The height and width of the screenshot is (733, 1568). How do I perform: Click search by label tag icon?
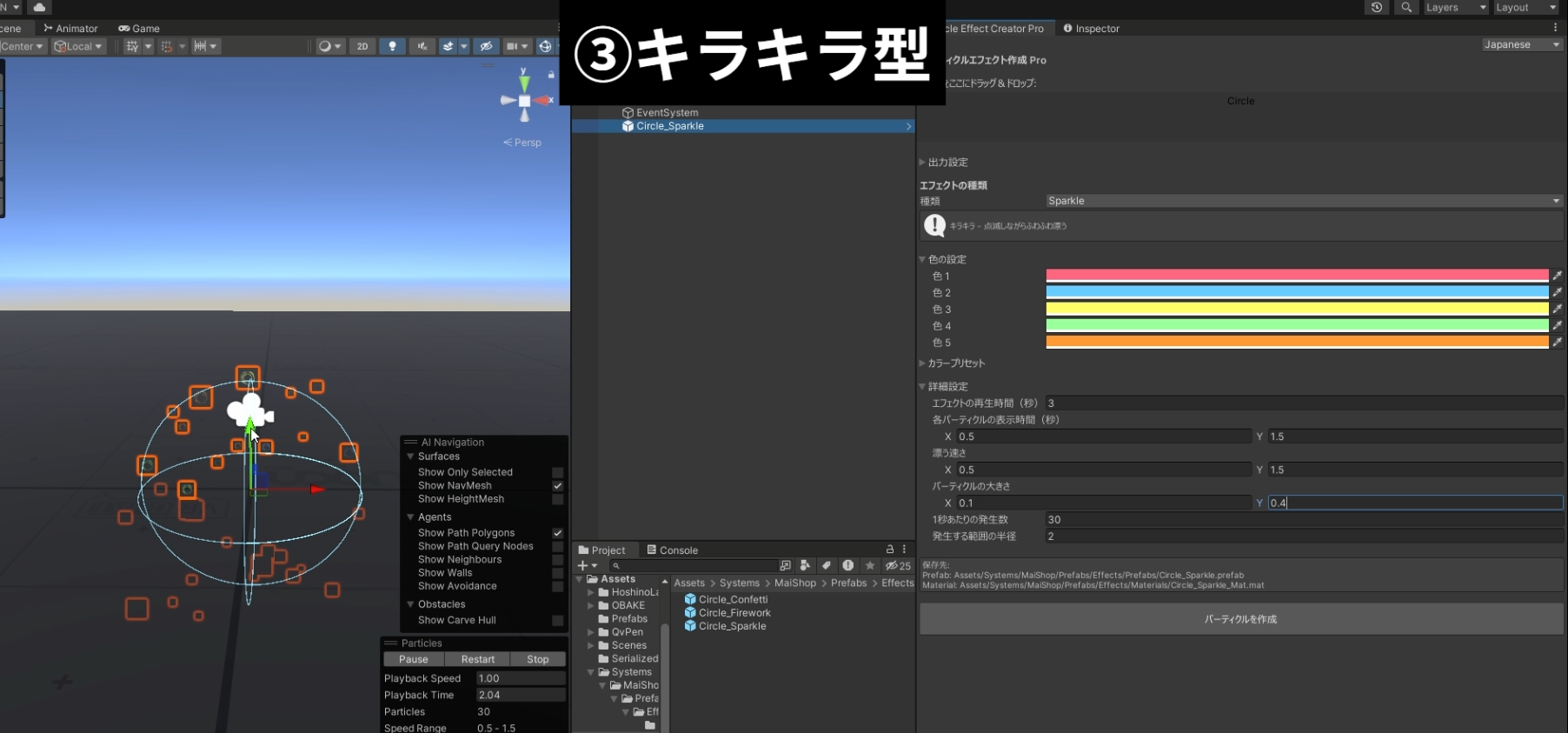click(x=826, y=565)
